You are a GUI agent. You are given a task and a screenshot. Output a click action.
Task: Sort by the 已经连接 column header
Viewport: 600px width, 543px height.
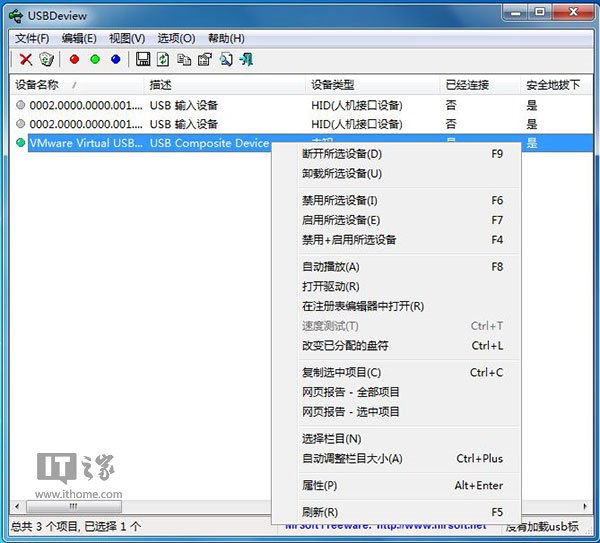click(480, 85)
